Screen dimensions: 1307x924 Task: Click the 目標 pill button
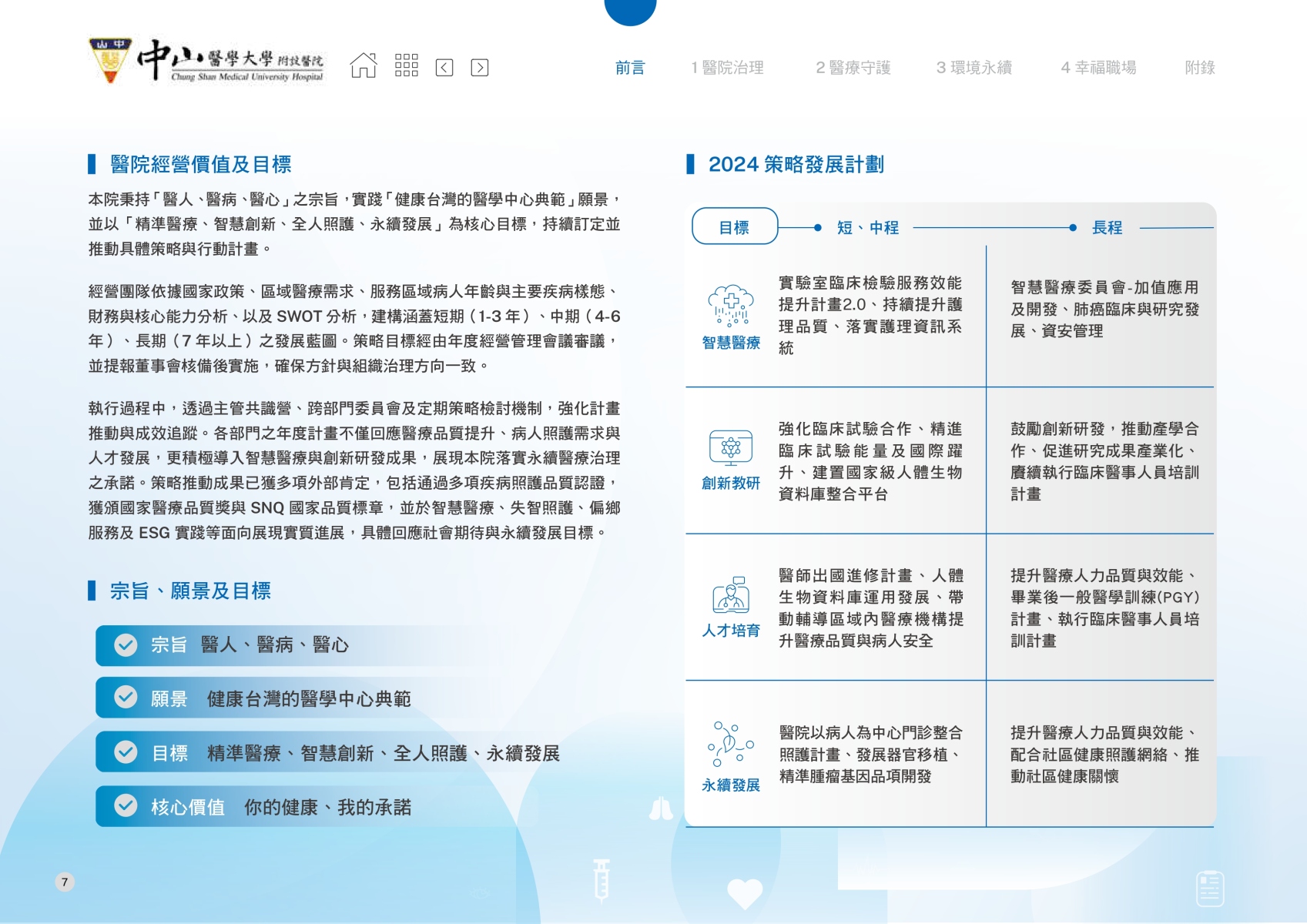734,227
